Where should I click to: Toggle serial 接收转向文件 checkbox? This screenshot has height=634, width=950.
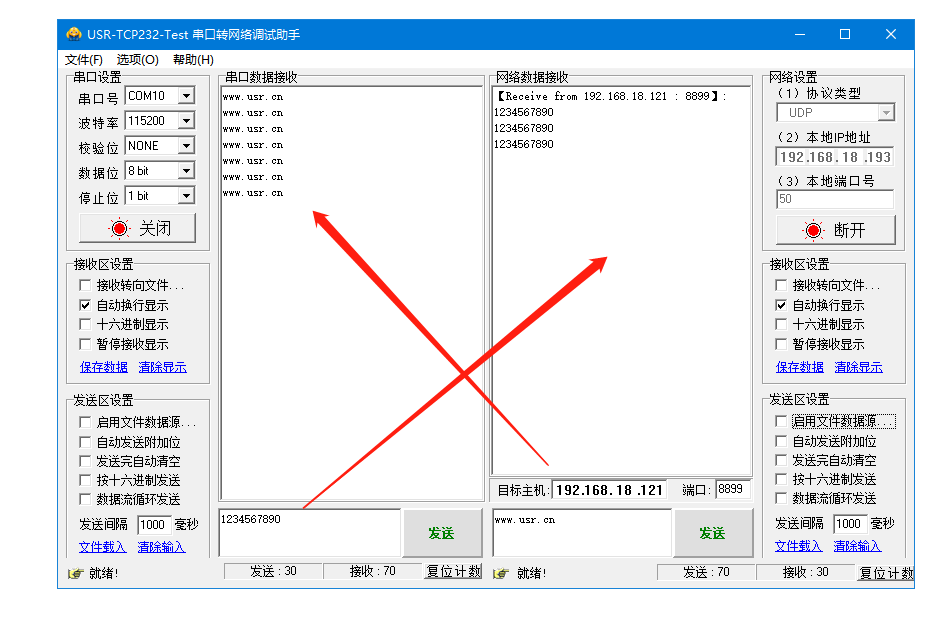[x=85, y=285]
